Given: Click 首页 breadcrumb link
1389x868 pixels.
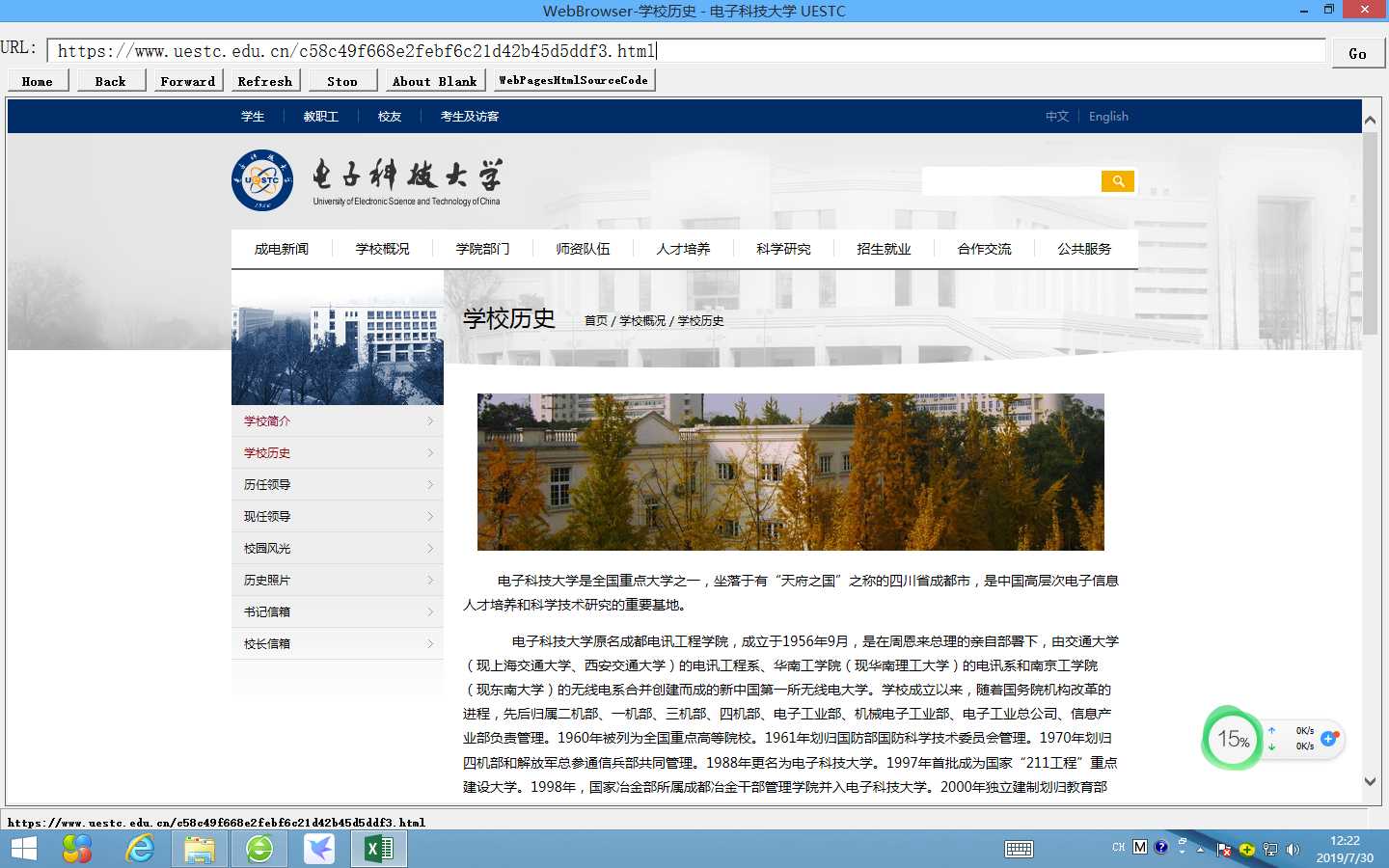Looking at the screenshot, I should pyautogui.click(x=596, y=320).
